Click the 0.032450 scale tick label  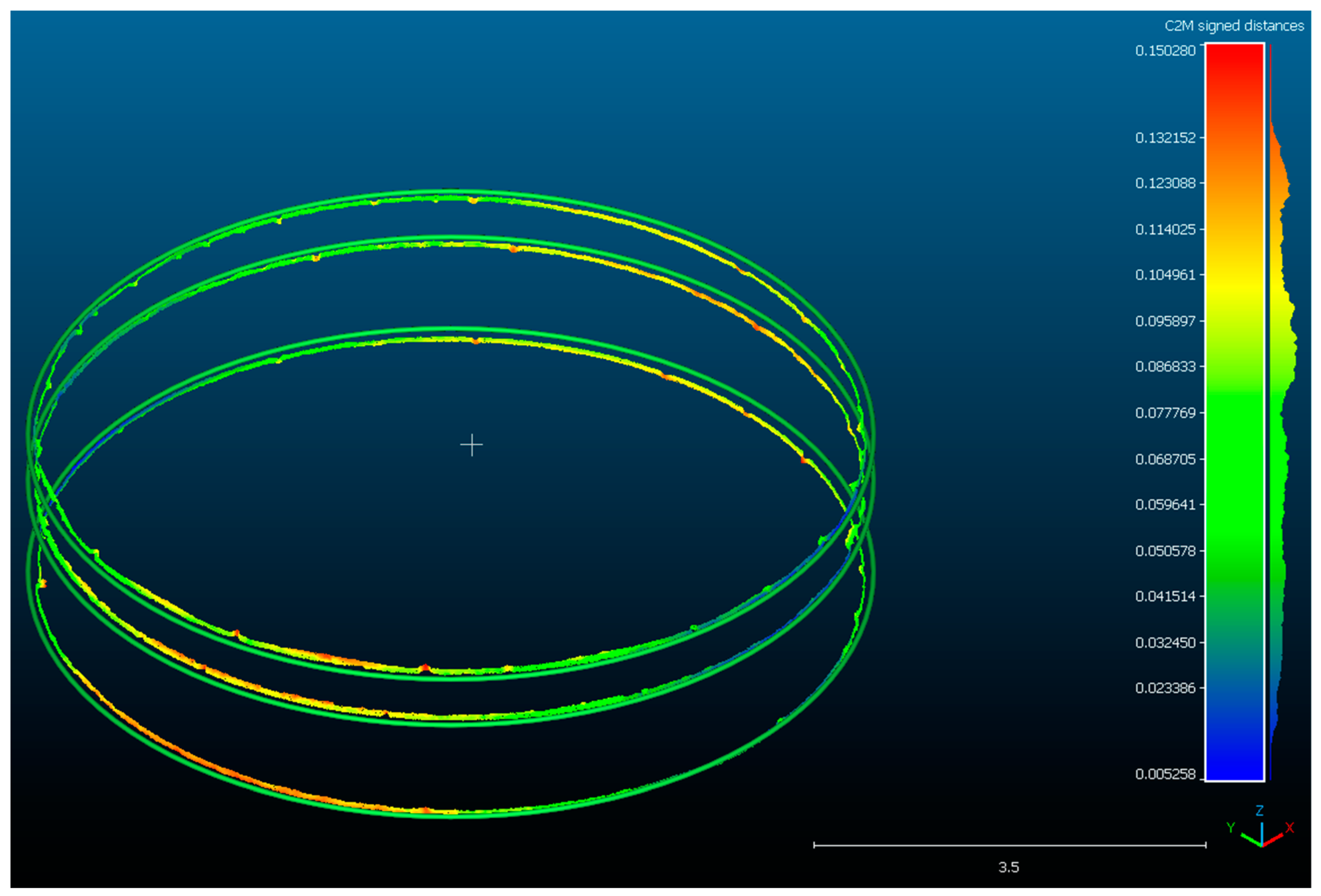[1165, 643]
